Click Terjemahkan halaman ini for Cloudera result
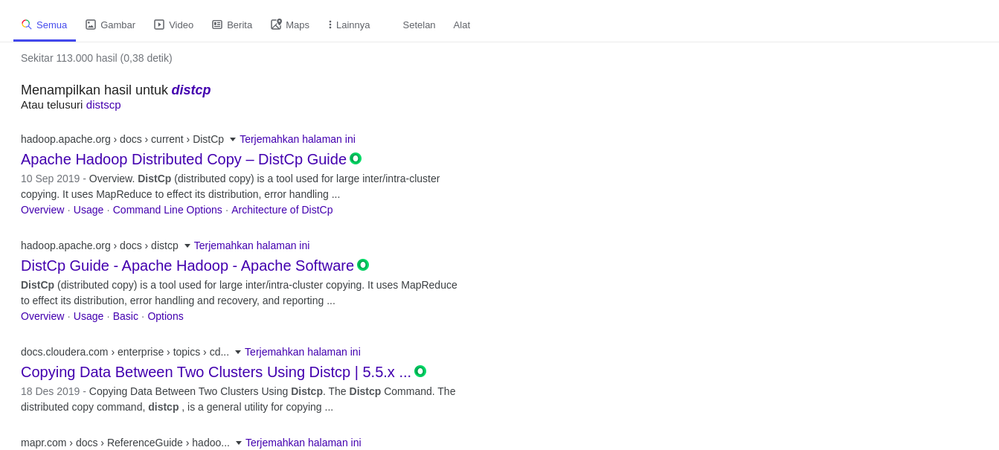The height and width of the screenshot is (450, 999). (x=303, y=352)
